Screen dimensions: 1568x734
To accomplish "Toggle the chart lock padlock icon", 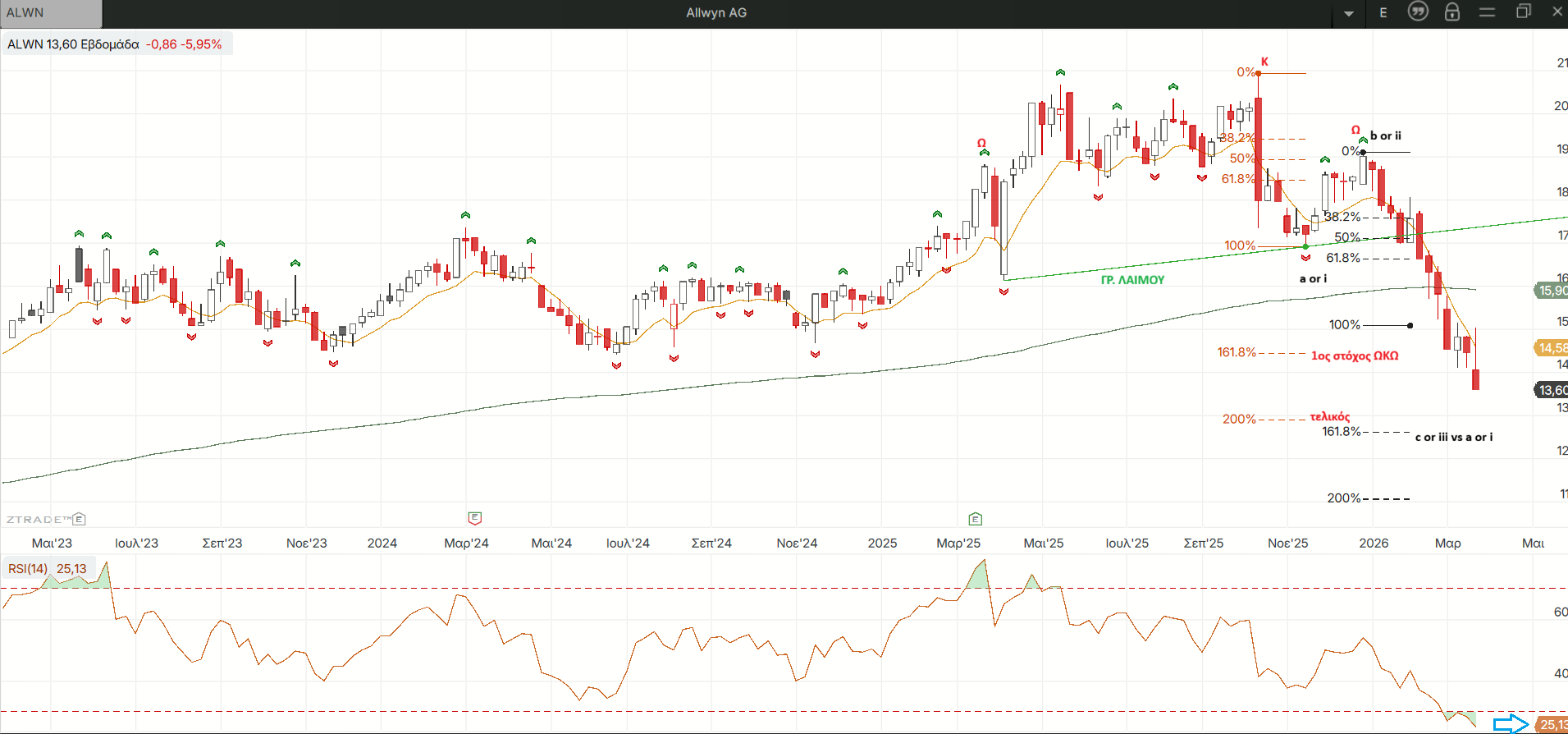I will coord(1452,11).
